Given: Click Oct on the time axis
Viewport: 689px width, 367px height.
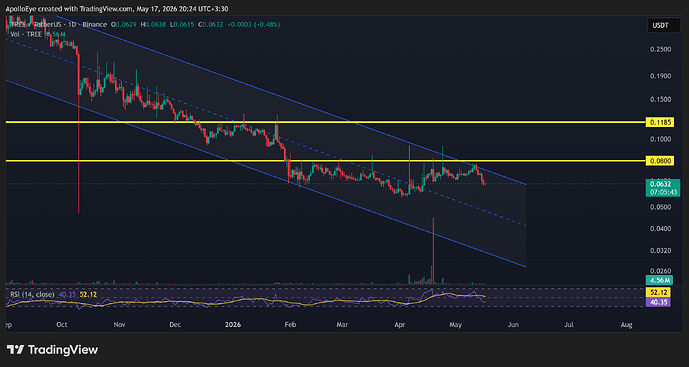Looking at the screenshot, I should pyautogui.click(x=62, y=325).
